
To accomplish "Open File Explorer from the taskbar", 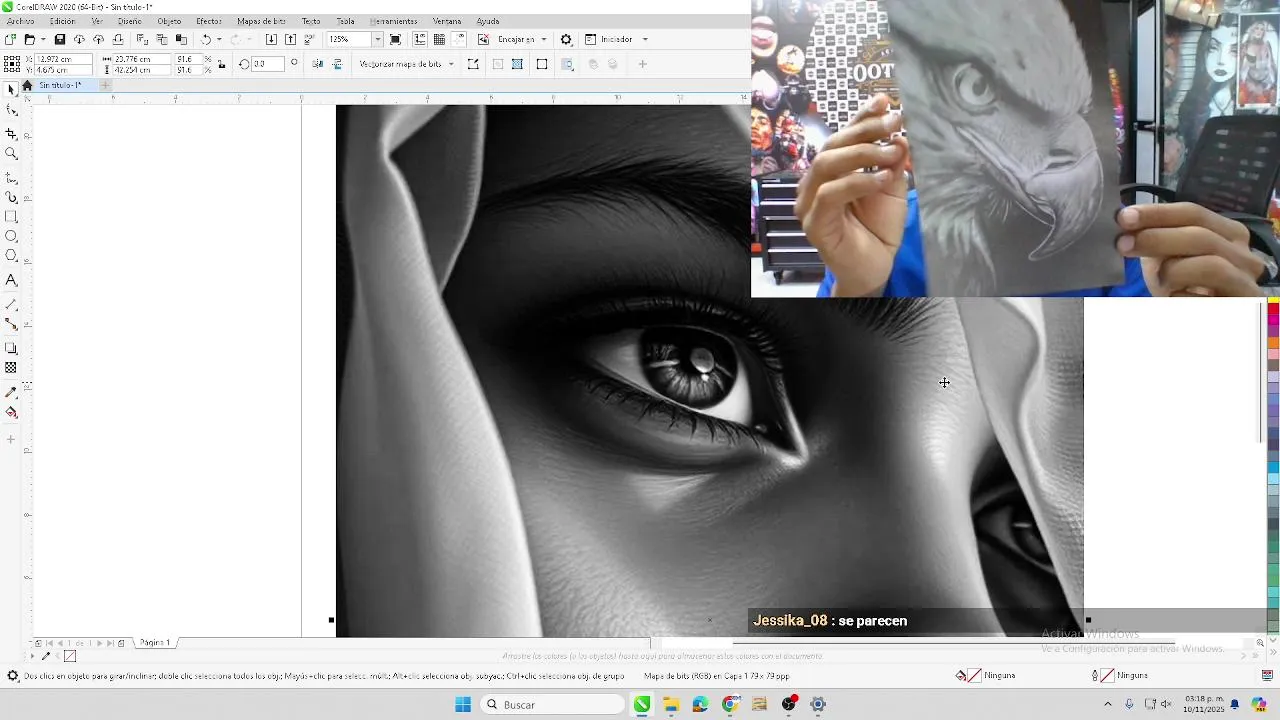I will tap(671, 705).
